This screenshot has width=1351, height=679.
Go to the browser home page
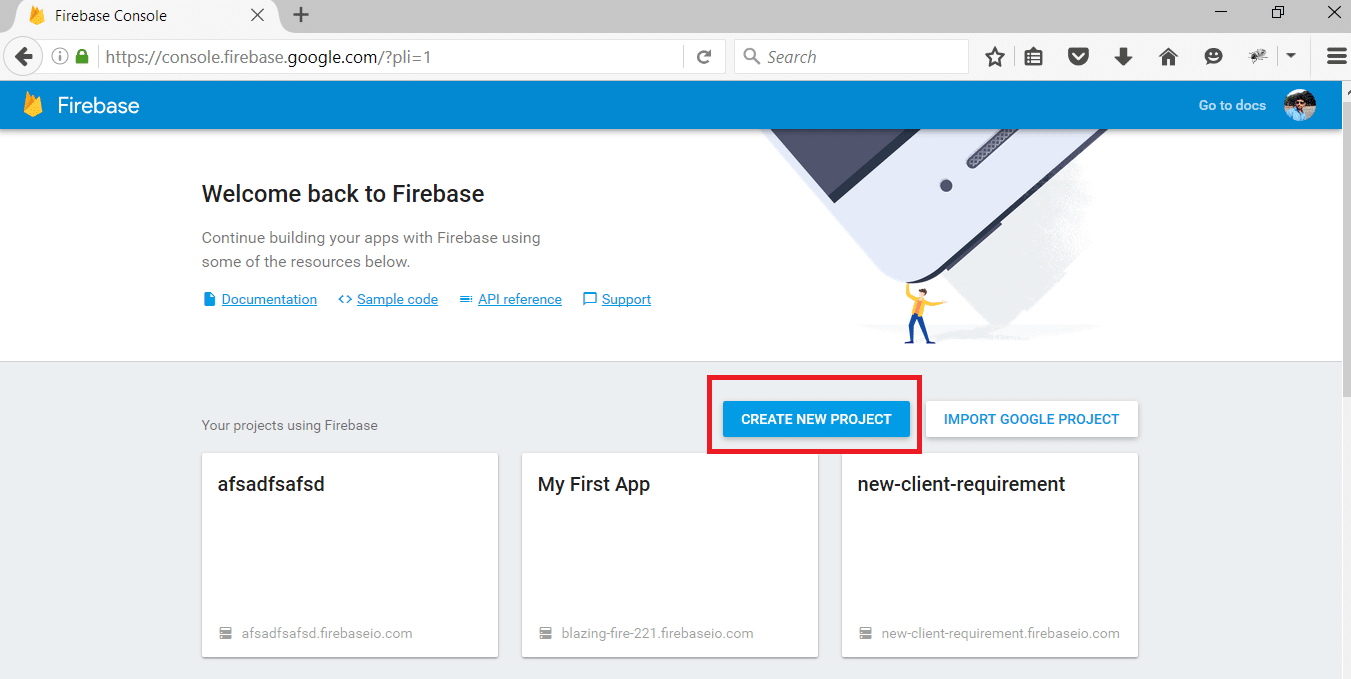pyautogui.click(x=1168, y=57)
